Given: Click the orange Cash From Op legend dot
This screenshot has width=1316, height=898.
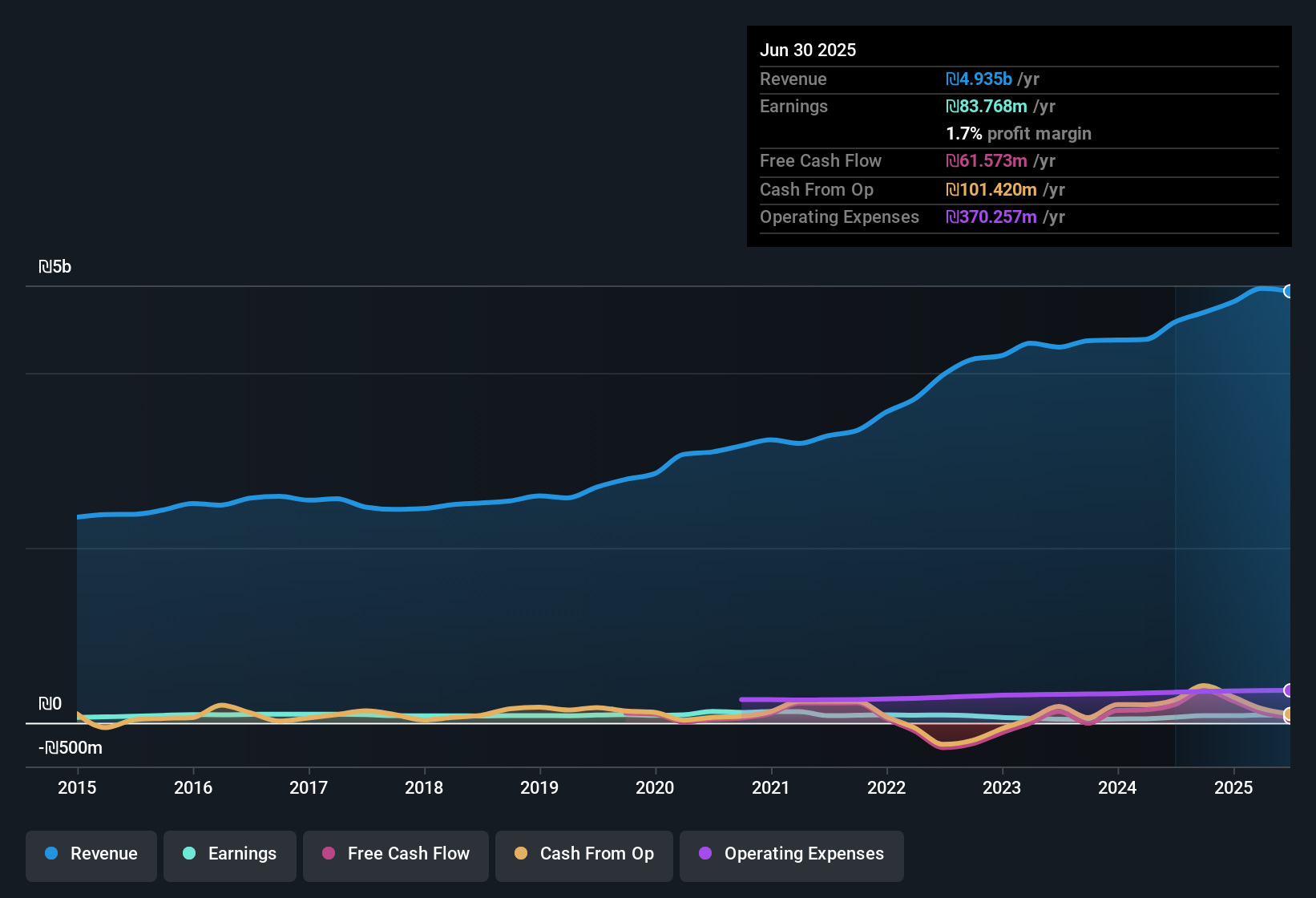Looking at the screenshot, I should click(520, 854).
